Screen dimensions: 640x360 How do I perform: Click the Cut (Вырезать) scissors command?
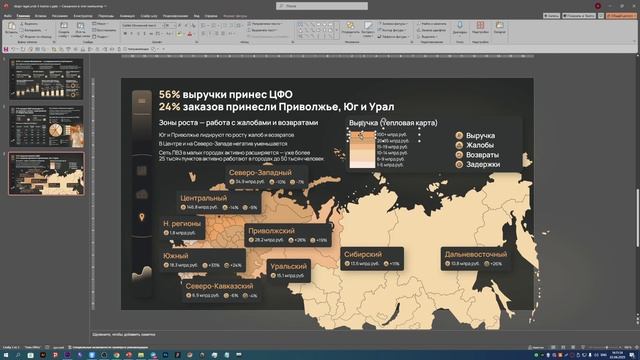(29, 24)
